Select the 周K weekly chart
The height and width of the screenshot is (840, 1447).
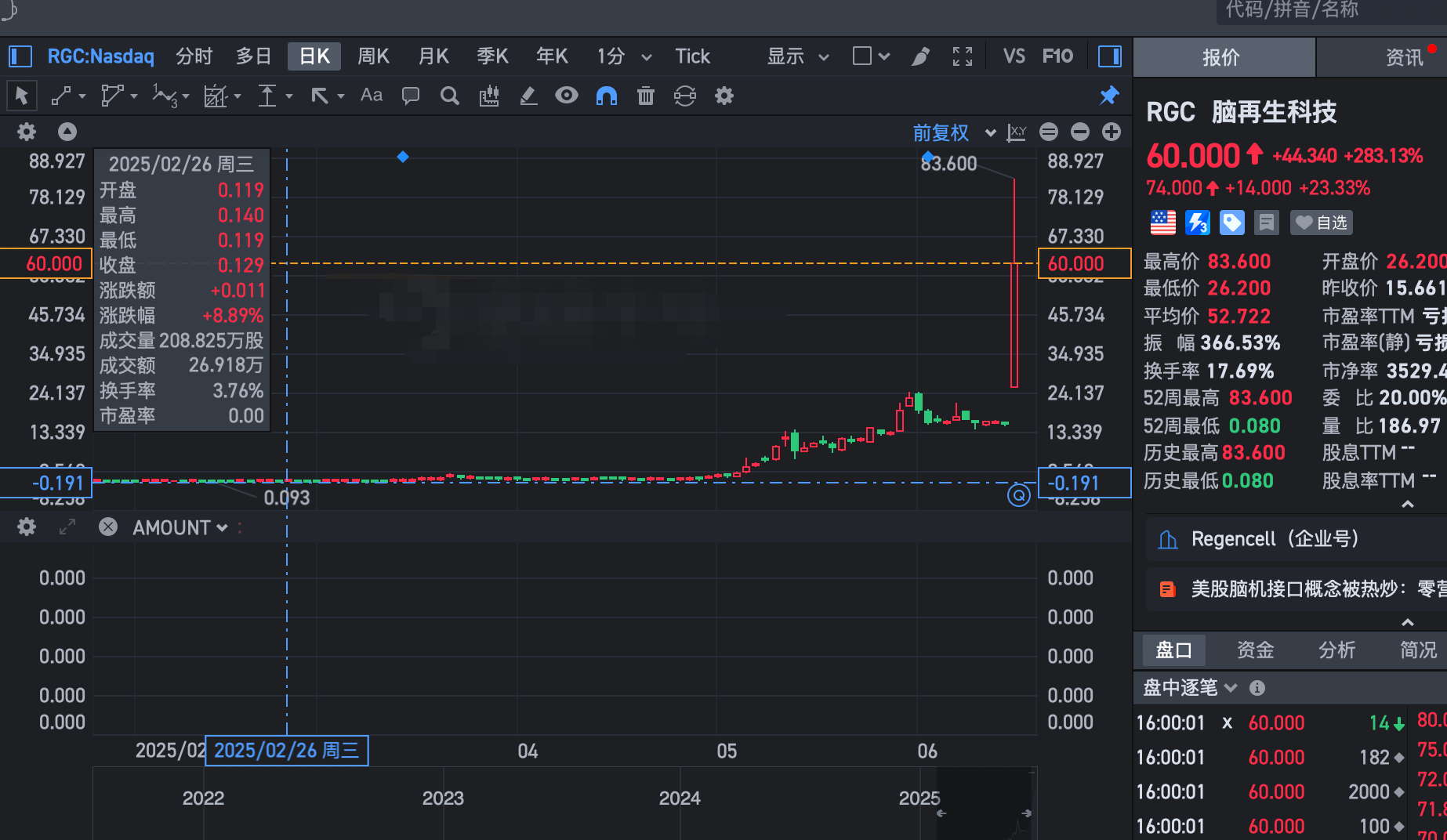374,56
